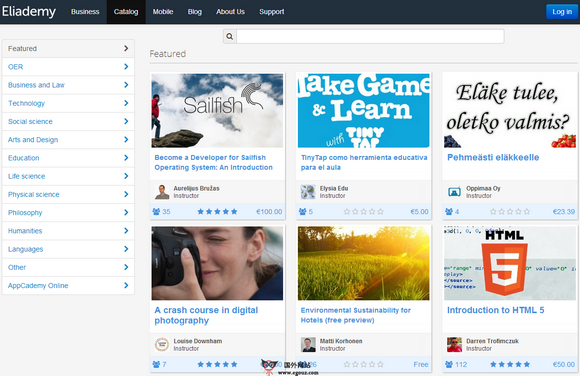Select Humanities category
This screenshot has height=376, width=580.
pos(68,231)
